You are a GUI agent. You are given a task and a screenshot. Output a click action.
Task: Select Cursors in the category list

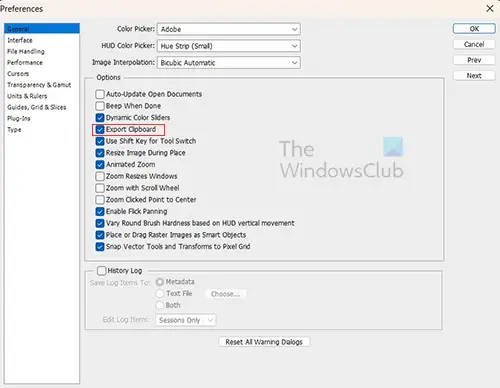point(42,74)
